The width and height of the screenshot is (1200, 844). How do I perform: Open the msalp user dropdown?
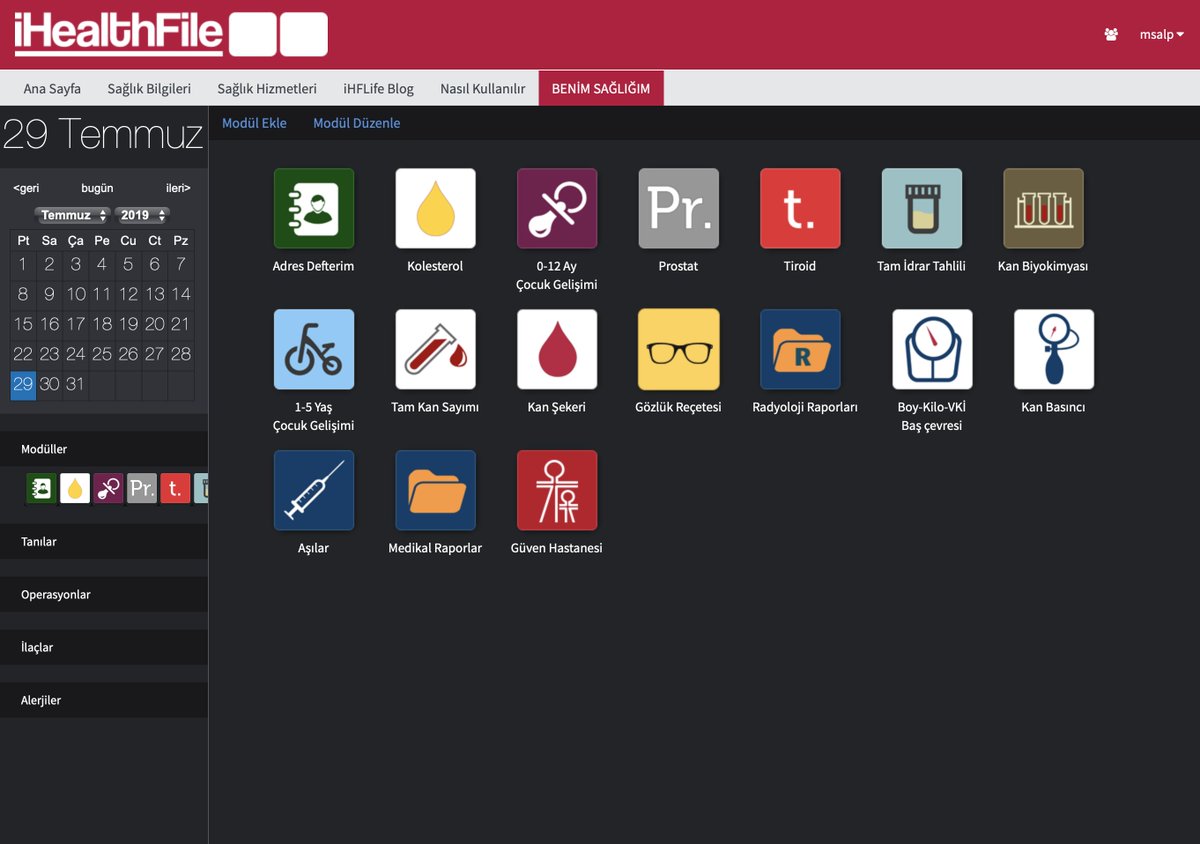(x=1162, y=34)
